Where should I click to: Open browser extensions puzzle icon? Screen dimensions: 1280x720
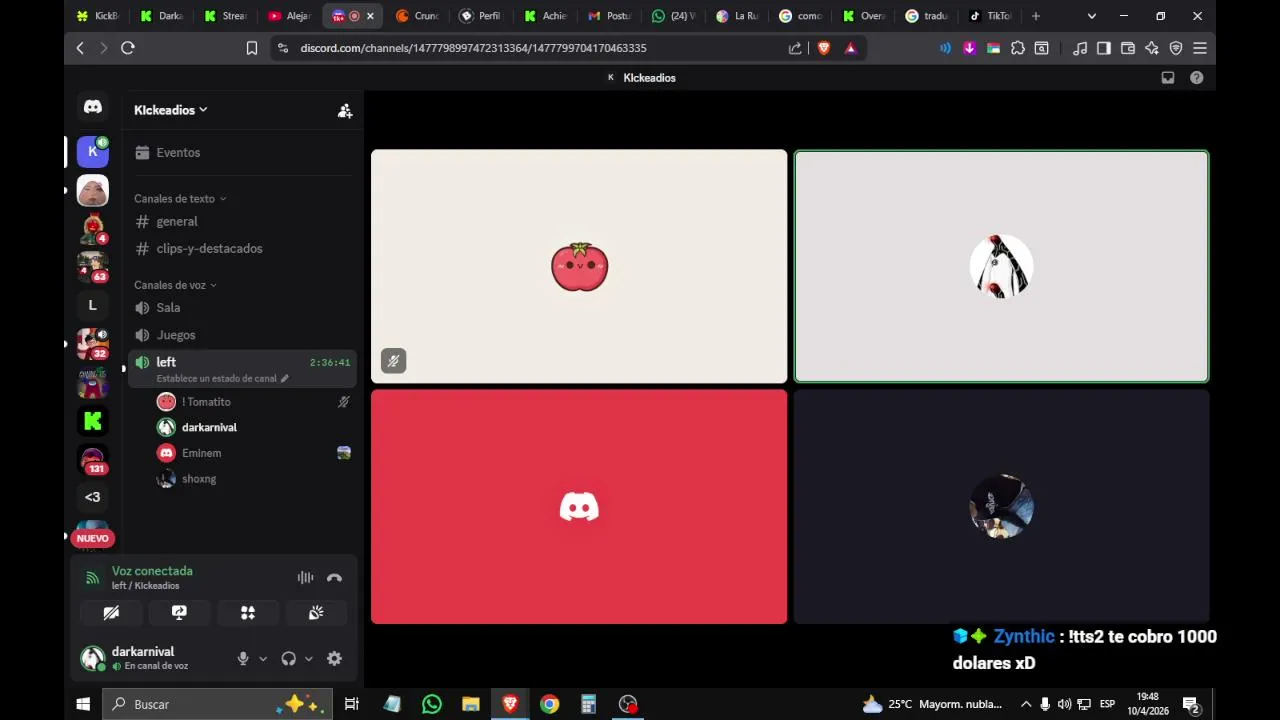click(1017, 48)
